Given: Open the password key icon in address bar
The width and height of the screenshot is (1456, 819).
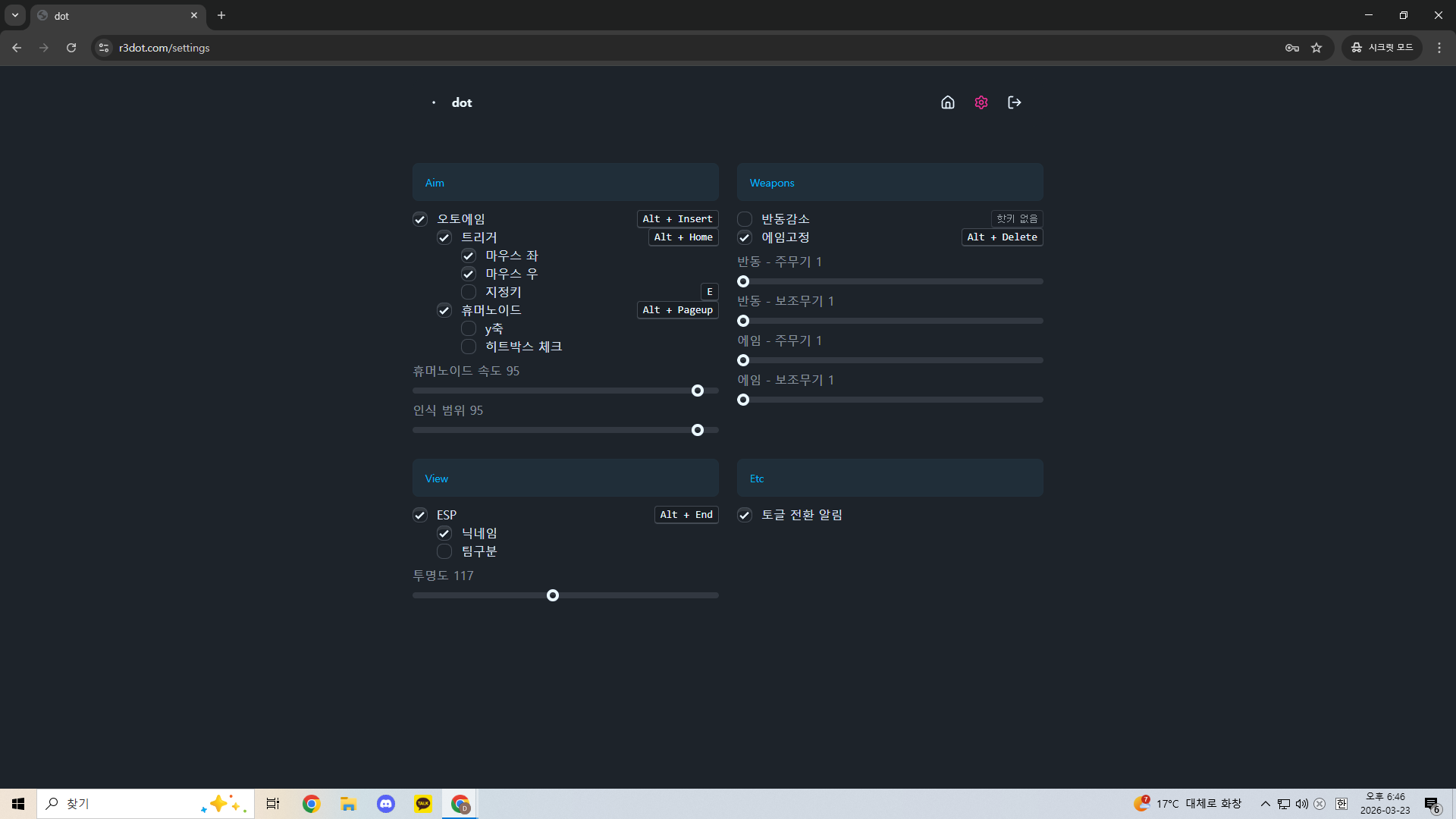Looking at the screenshot, I should coord(1292,48).
